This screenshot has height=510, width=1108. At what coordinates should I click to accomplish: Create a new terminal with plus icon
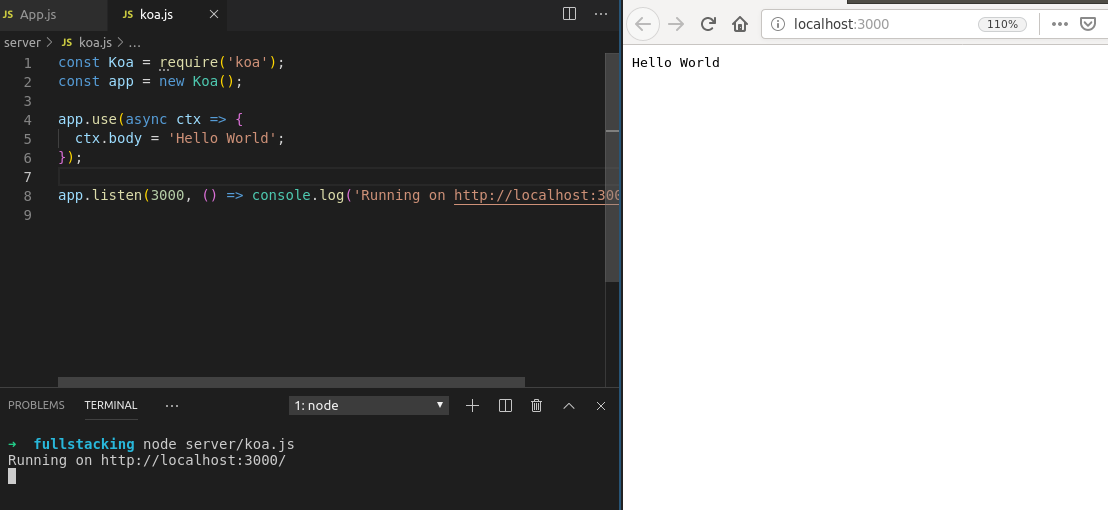click(473, 405)
